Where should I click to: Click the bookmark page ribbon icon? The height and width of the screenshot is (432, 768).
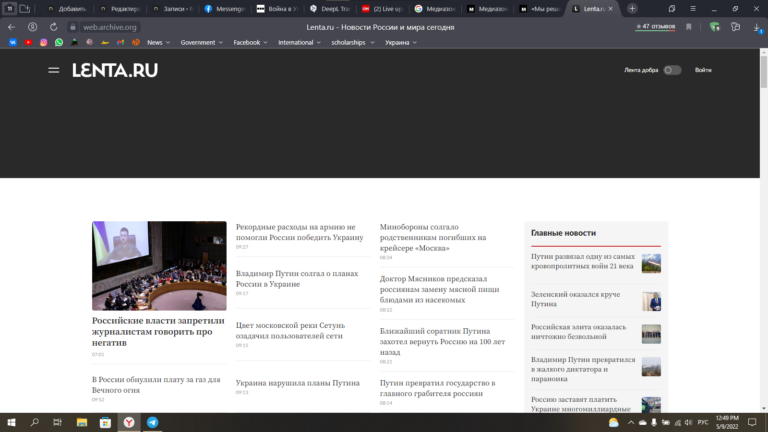pos(689,27)
